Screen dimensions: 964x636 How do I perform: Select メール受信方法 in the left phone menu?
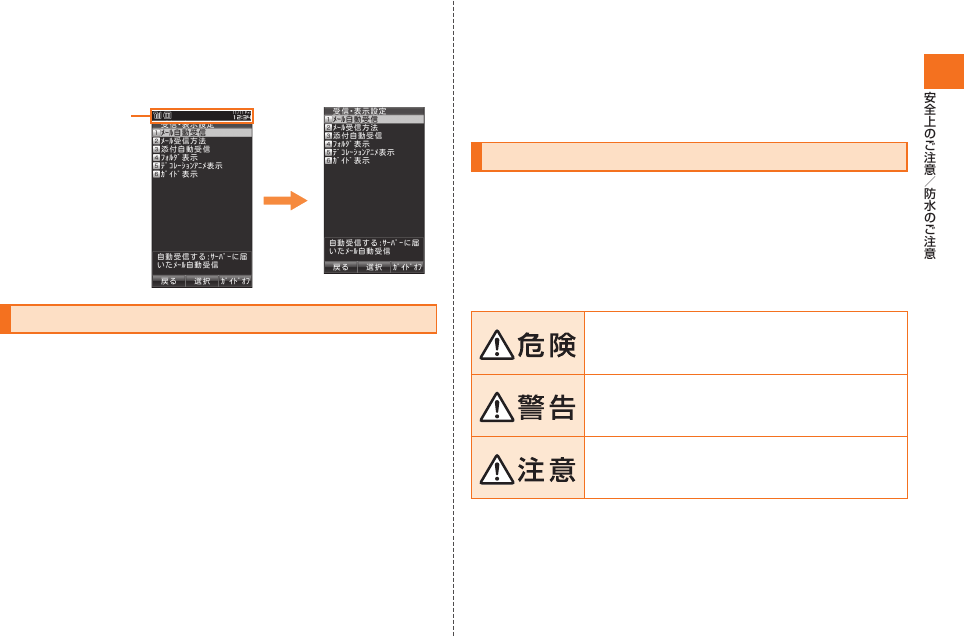click(183, 141)
